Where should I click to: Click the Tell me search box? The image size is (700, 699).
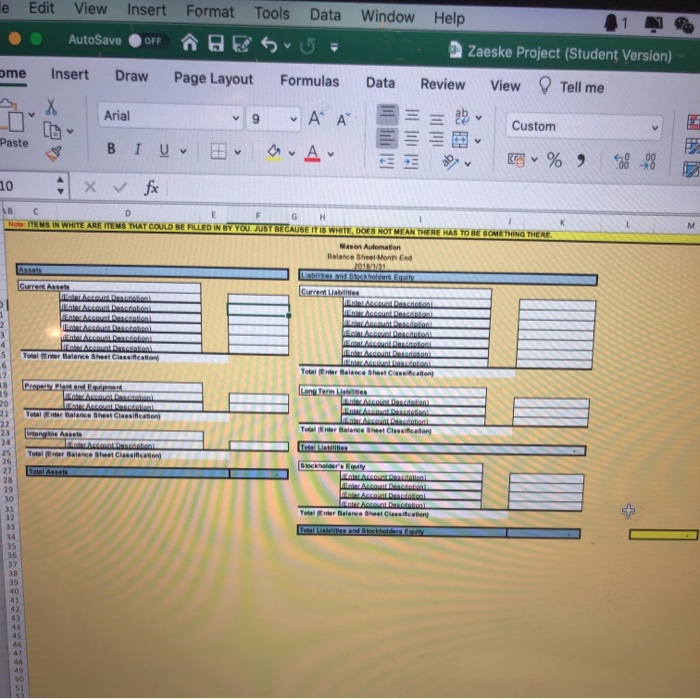tap(572, 86)
